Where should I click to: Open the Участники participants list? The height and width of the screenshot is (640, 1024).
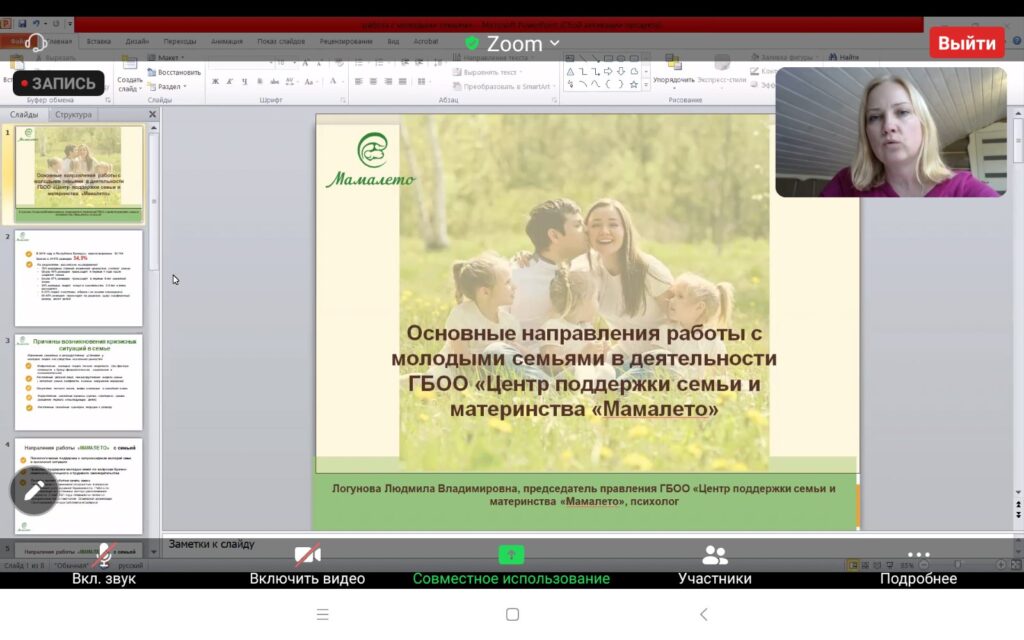714,563
